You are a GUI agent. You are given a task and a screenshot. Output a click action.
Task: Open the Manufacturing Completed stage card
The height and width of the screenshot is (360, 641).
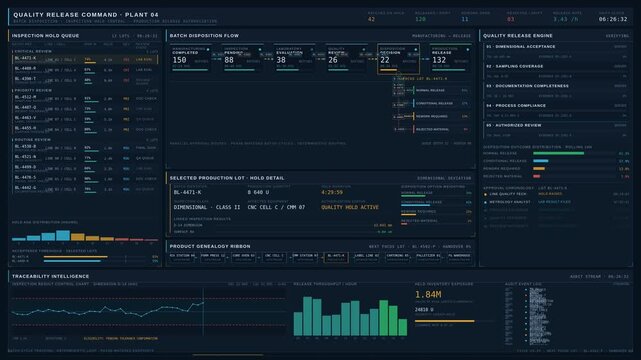click(191, 58)
